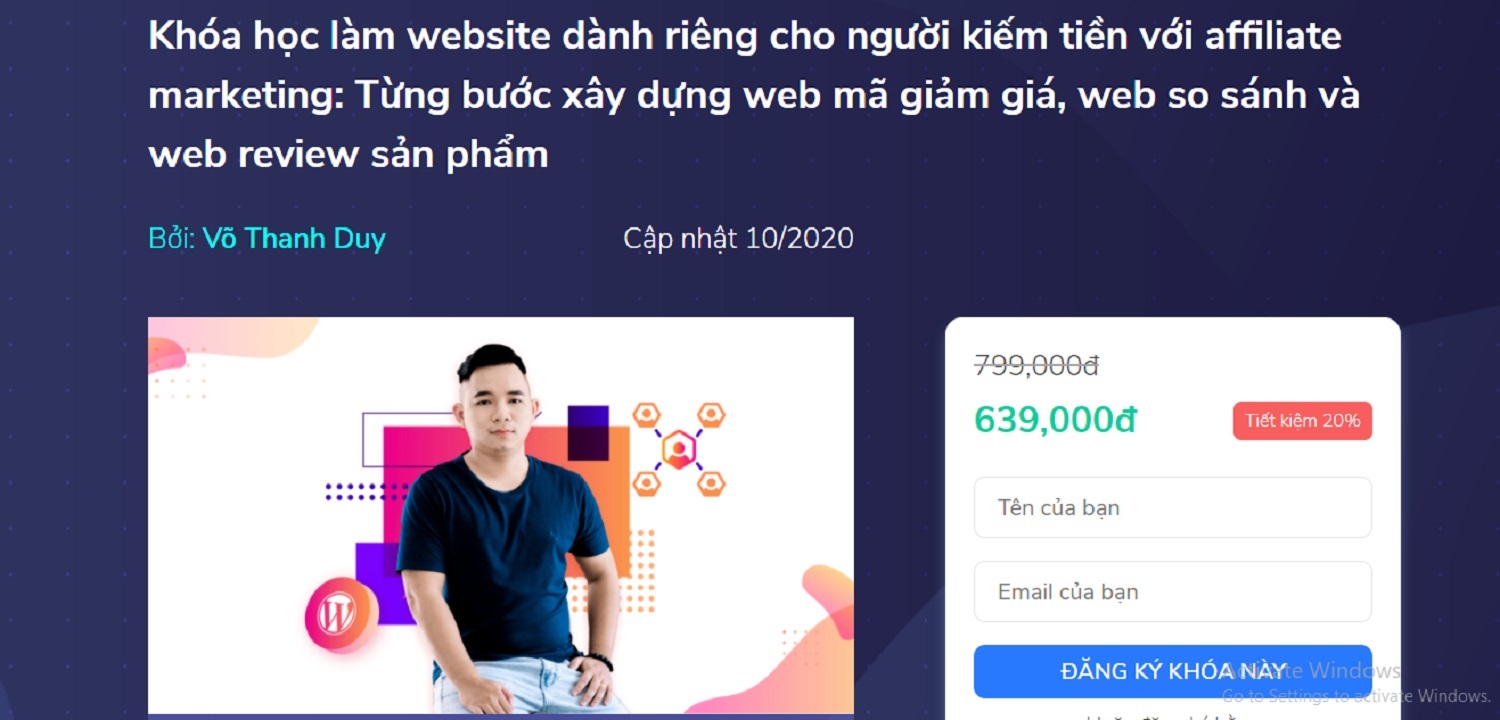Click the top-right orange hexagon icon

pyautogui.click(x=710, y=415)
